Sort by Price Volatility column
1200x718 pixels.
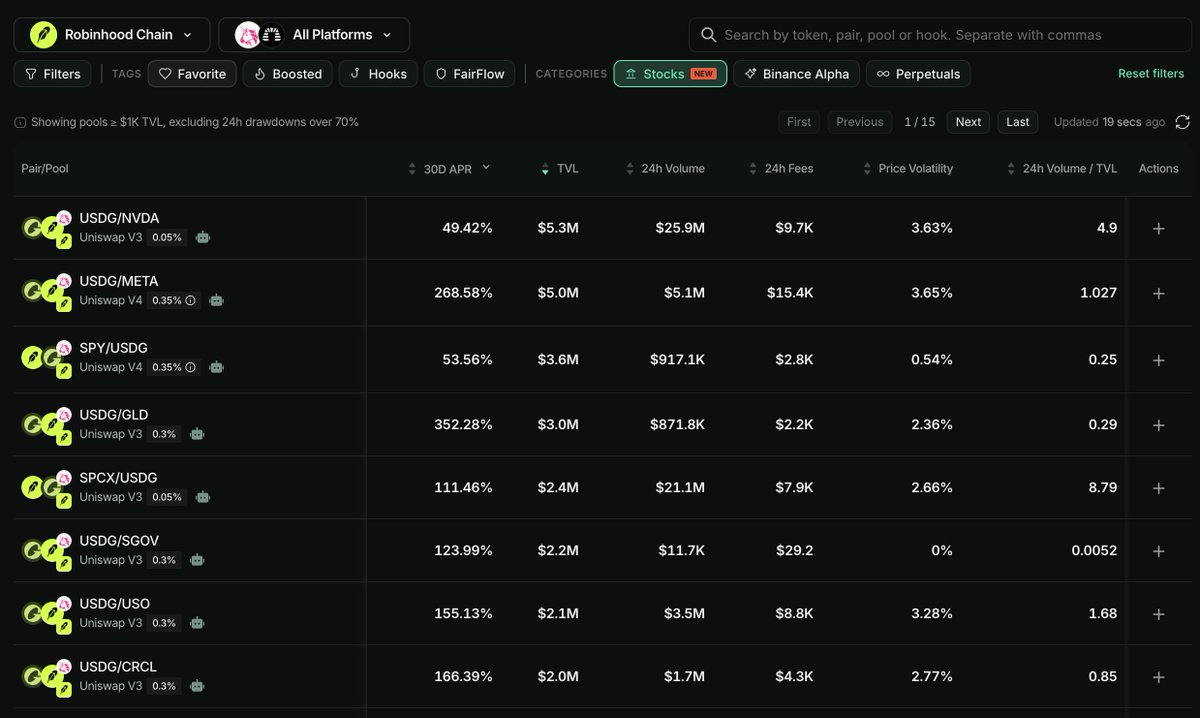tap(908, 169)
